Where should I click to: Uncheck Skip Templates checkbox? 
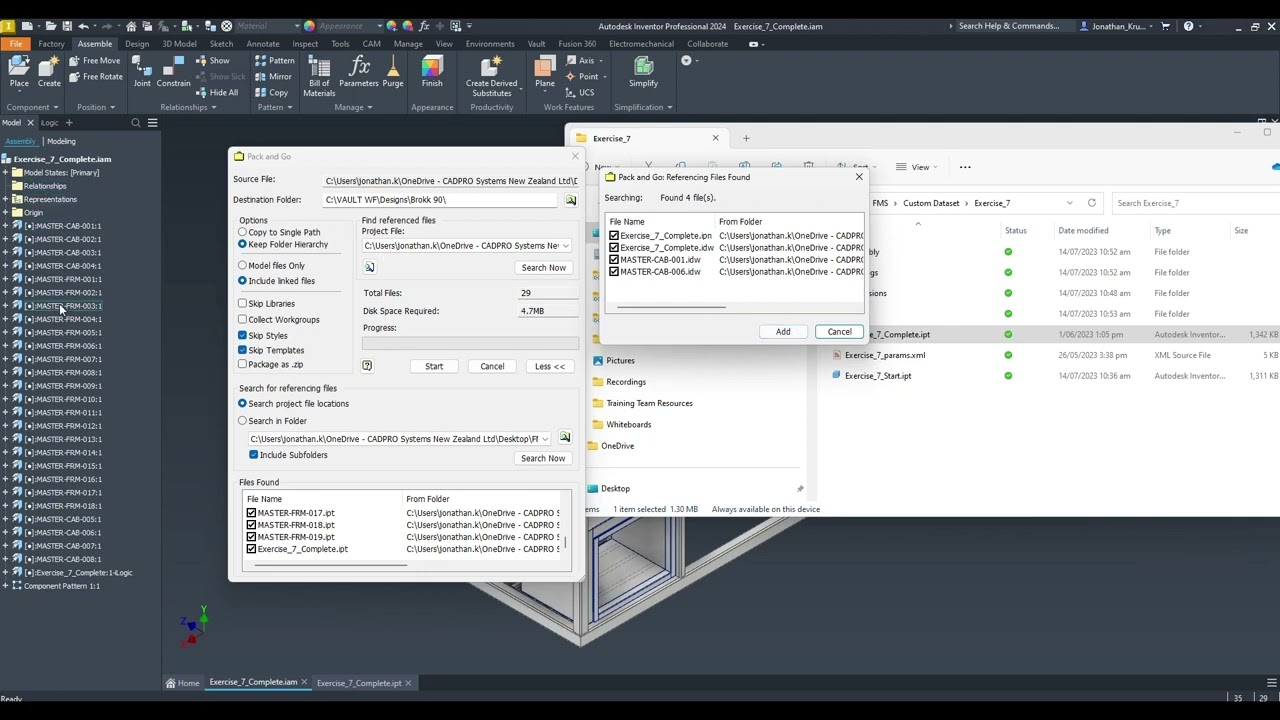pyautogui.click(x=242, y=350)
